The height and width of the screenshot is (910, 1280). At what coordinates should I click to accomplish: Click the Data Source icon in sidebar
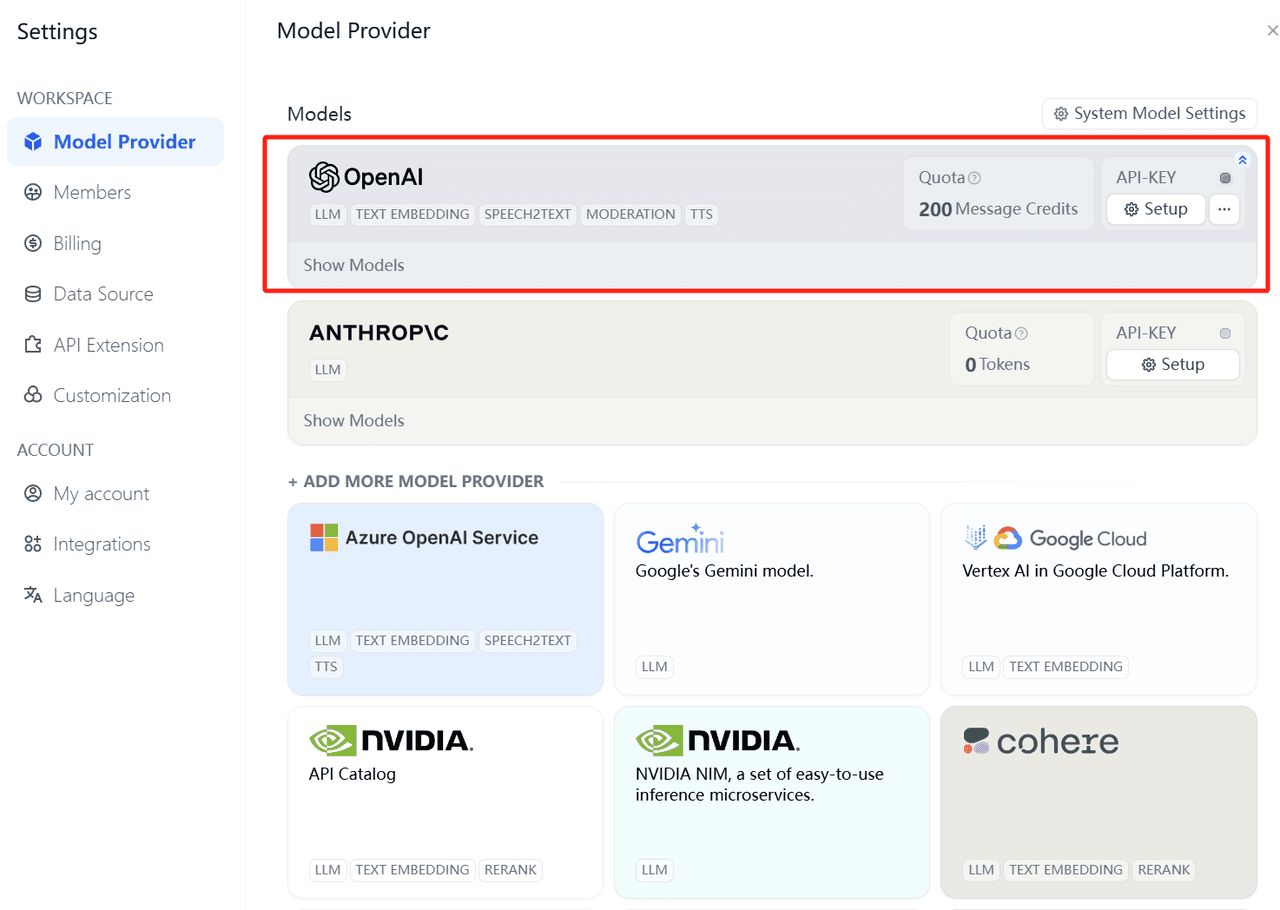pyautogui.click(x=31, y=293)
